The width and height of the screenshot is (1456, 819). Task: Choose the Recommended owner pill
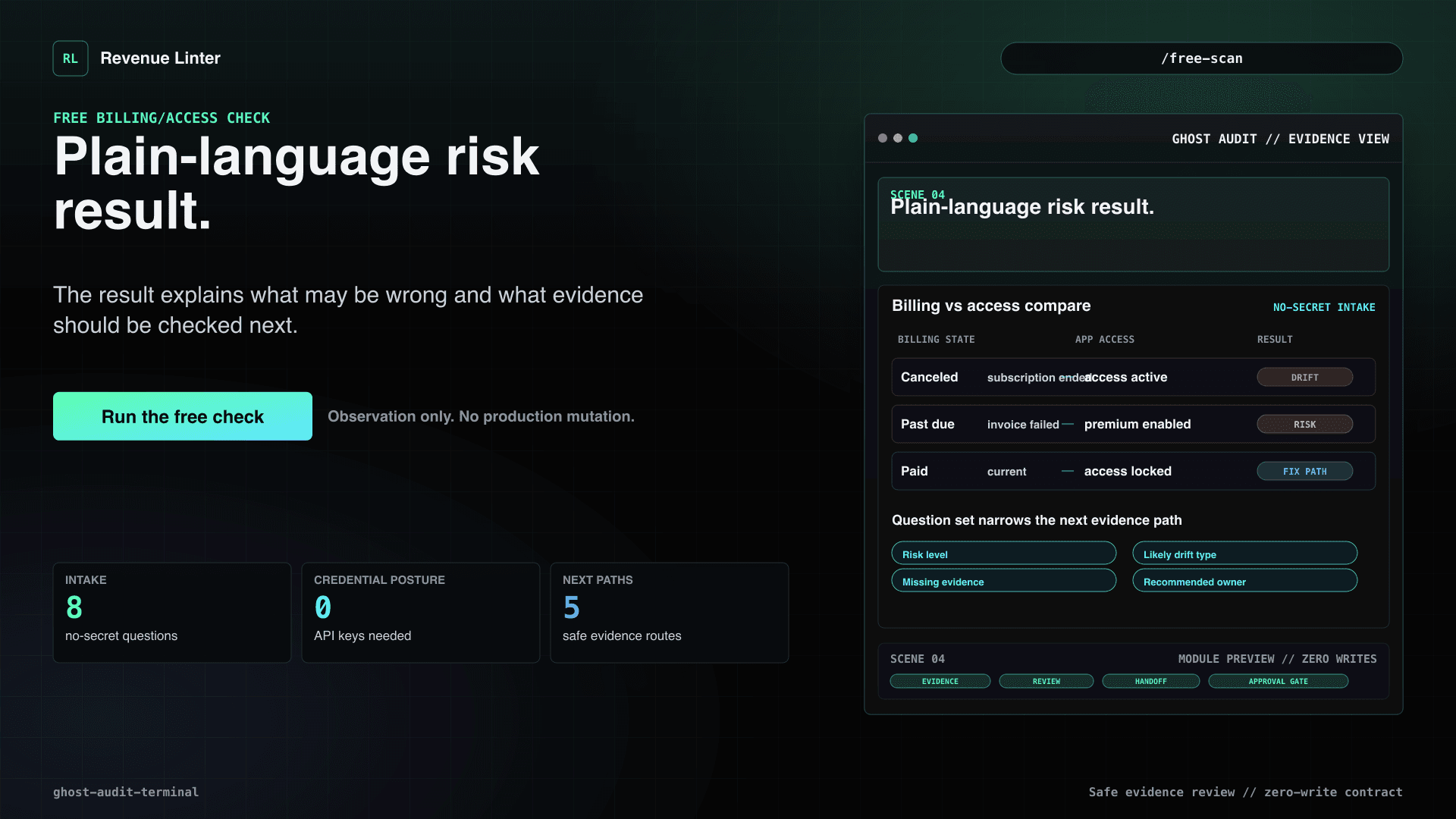(x=1244, y=581)
